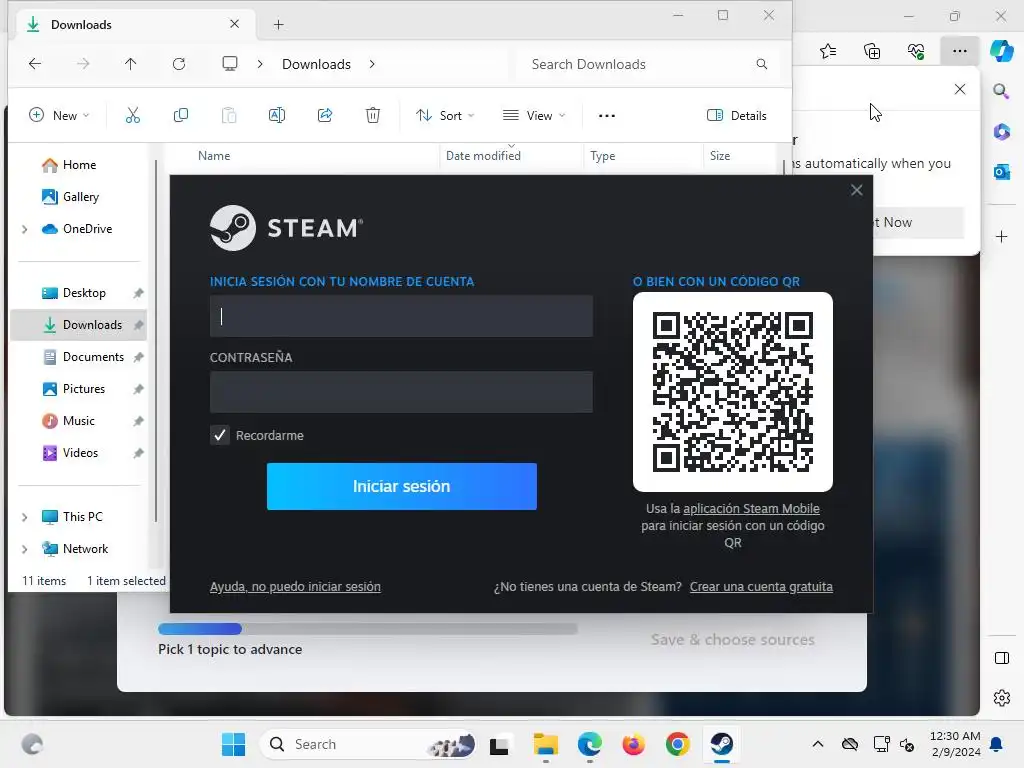Open Google Chrome from the taskbar
The image size is (1024, 768).
click(x=678, y=744)
